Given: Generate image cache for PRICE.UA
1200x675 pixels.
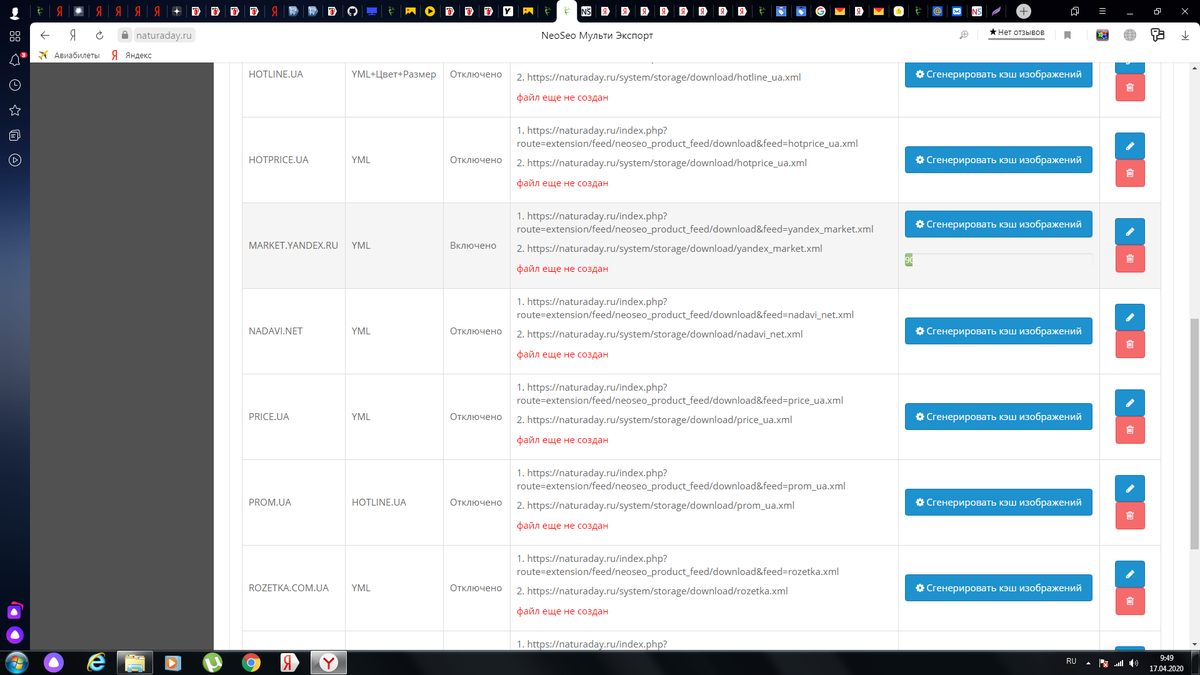Looking at the screenshot, I should [998, 416].
